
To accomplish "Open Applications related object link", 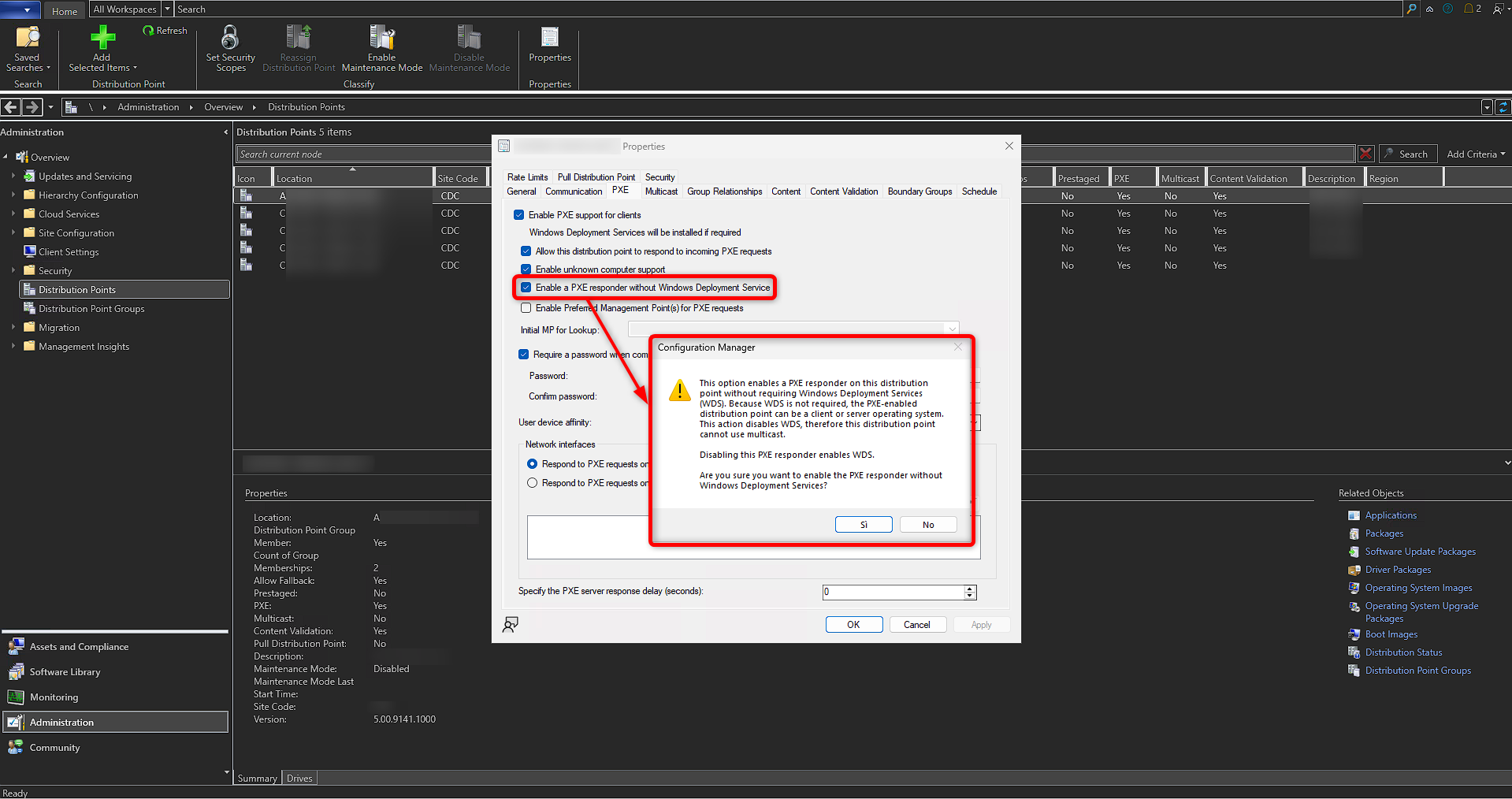I will [x=1391, y=515].
